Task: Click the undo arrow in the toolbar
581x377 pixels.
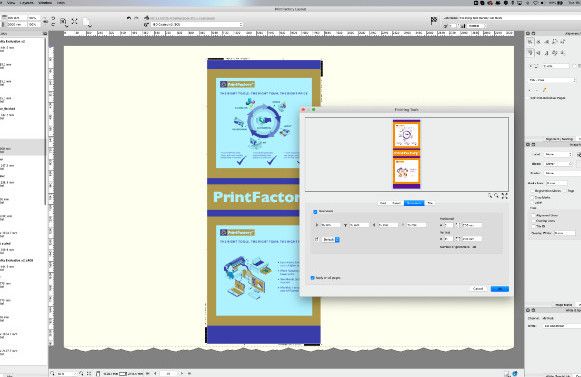Action: [129, 18]
